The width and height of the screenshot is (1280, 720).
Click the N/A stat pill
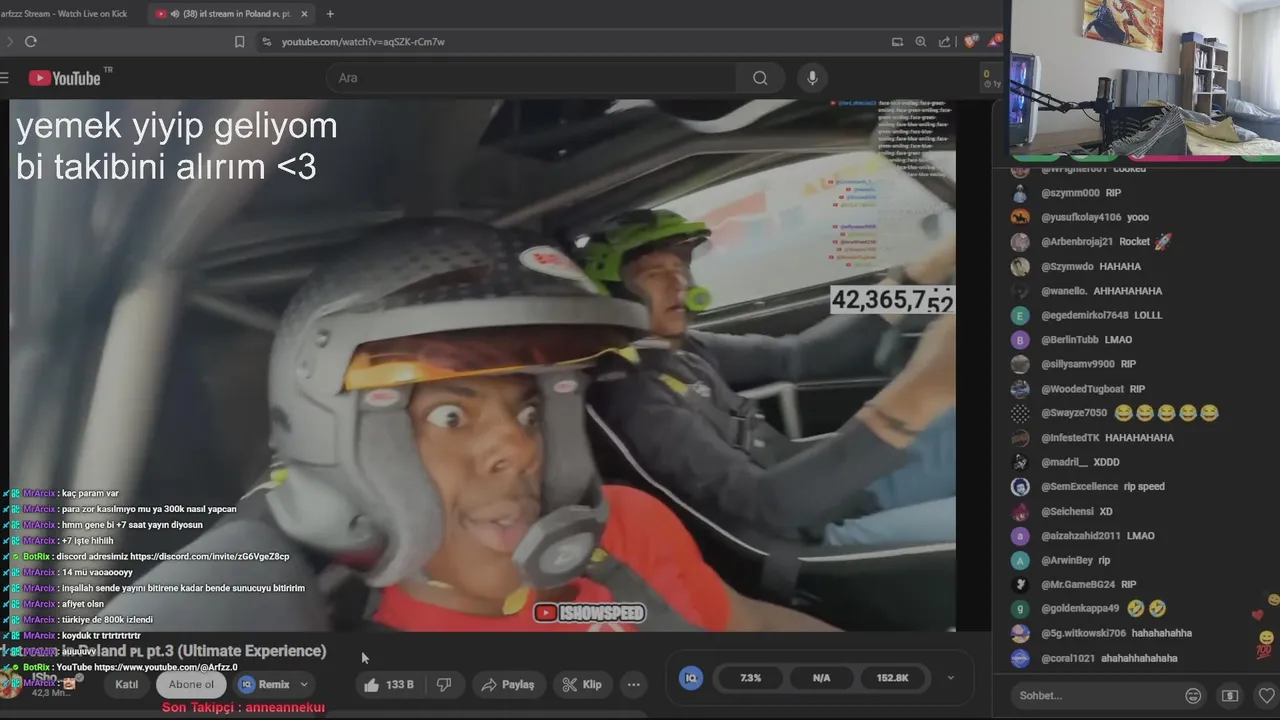coord(821,677)
